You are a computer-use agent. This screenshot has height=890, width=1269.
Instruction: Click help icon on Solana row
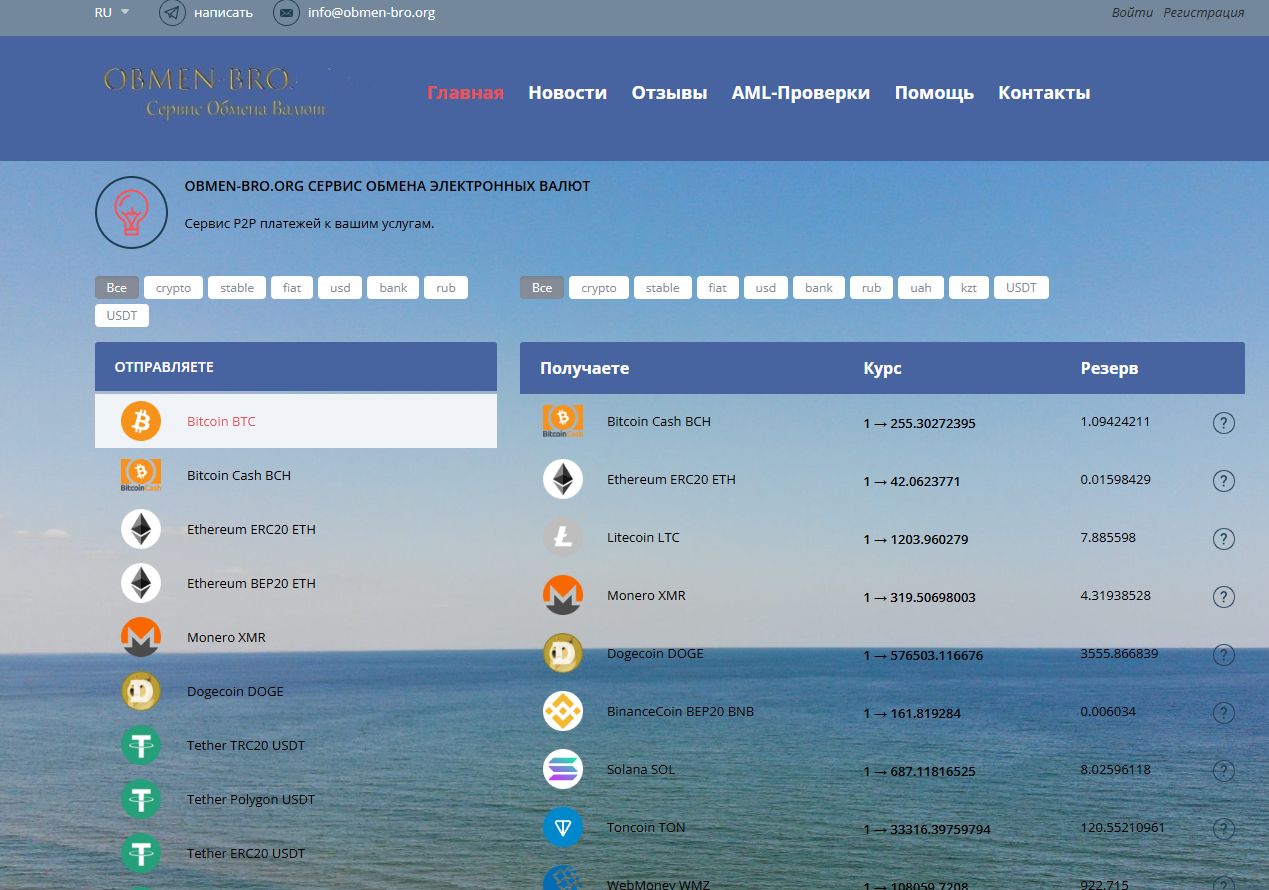tap(1223, 771)
